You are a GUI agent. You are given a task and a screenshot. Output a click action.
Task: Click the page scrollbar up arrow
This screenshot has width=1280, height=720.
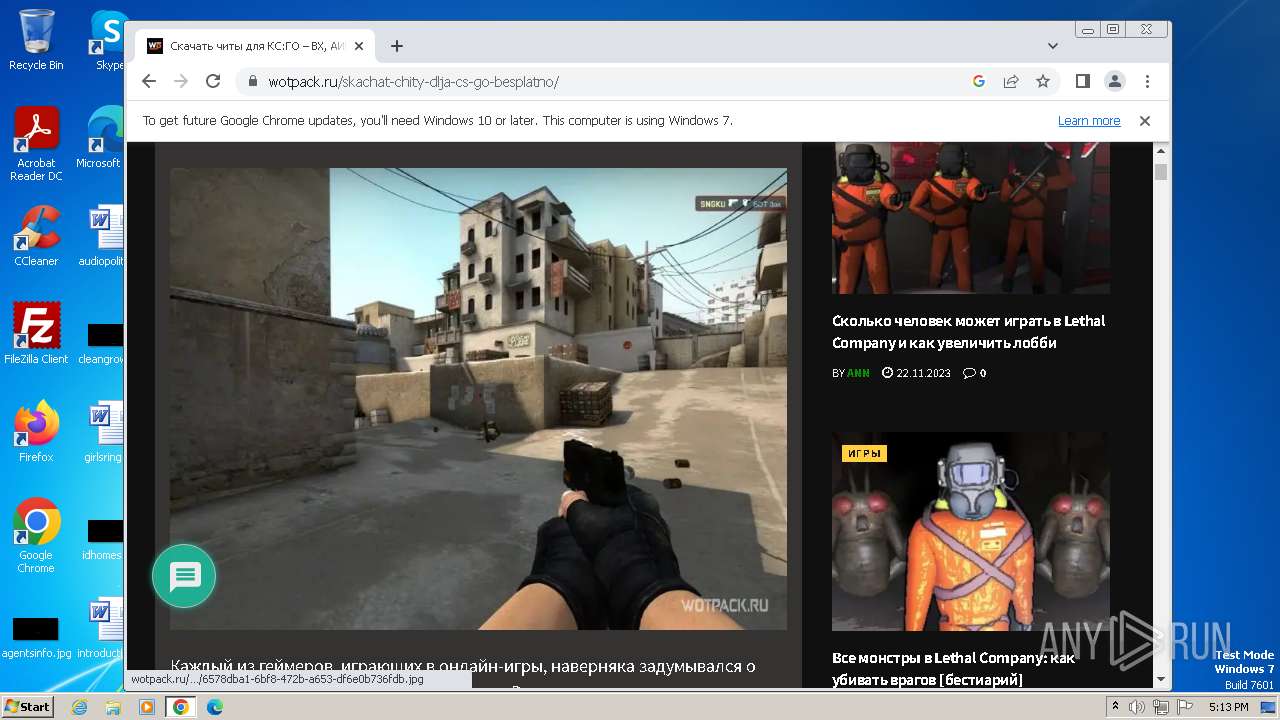pos(1161,152)
